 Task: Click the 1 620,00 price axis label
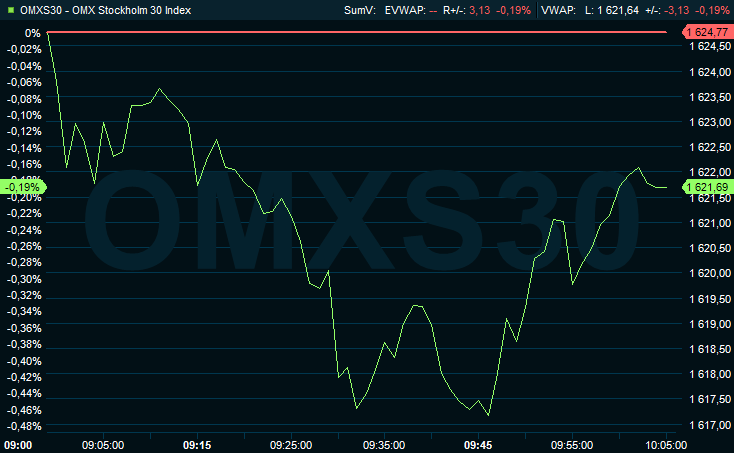click(710, 273)
